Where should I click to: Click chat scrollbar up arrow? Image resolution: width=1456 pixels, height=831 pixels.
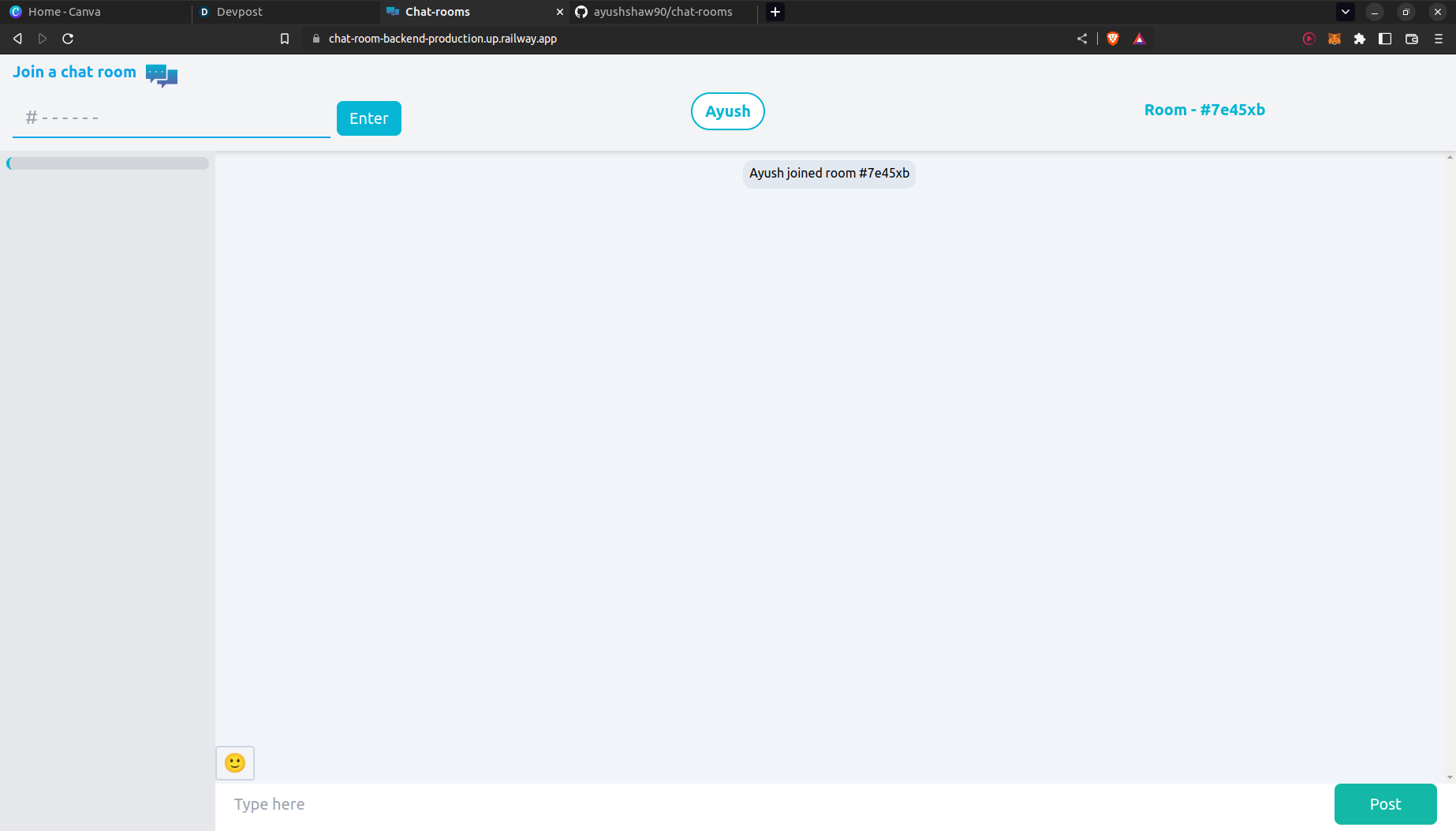[x=1450, y=157]
